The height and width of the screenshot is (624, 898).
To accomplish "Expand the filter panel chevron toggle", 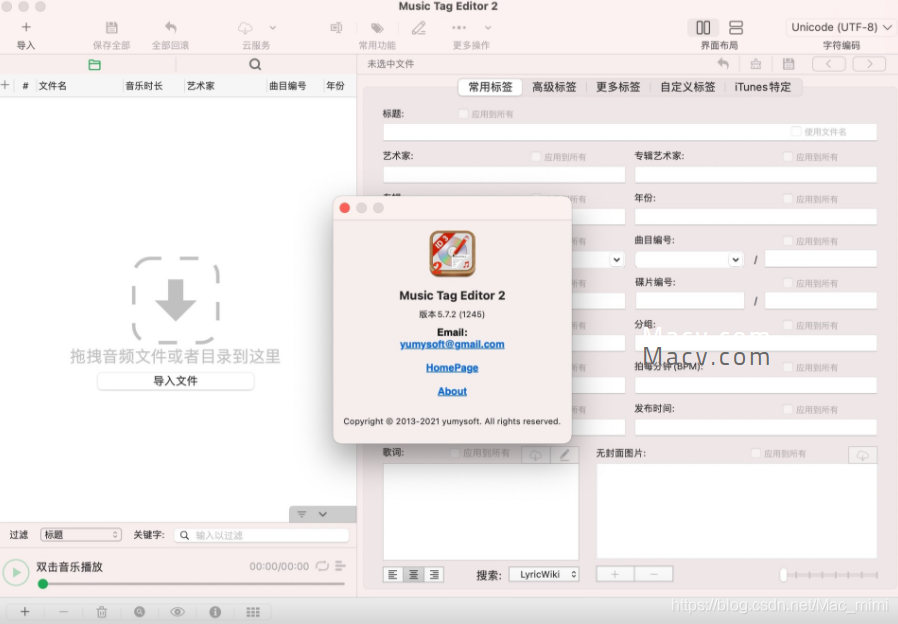I will 323,514.
